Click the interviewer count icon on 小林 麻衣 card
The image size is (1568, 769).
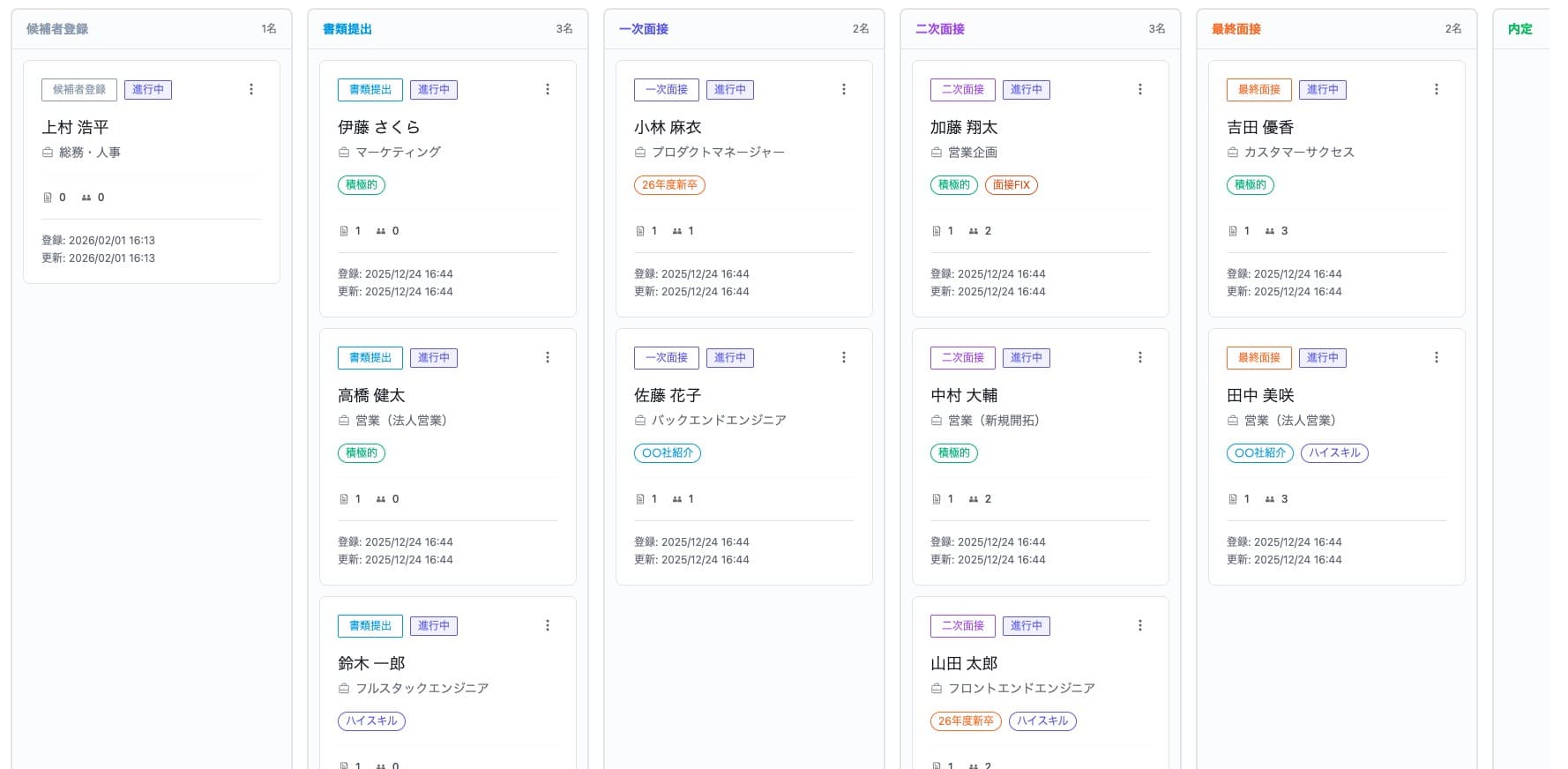coord(677,231)
